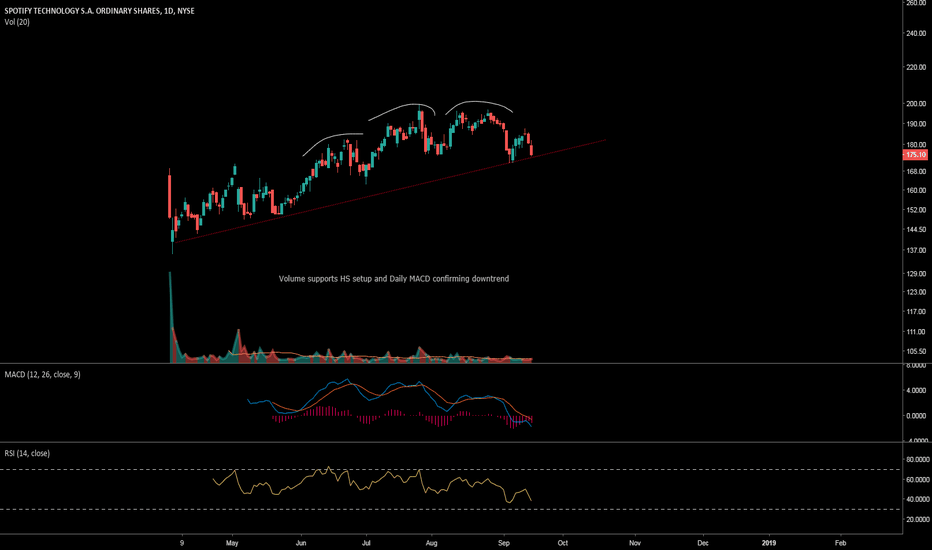
Task: Click the MACD 4.0000 scale value
Action: [916, 391]
